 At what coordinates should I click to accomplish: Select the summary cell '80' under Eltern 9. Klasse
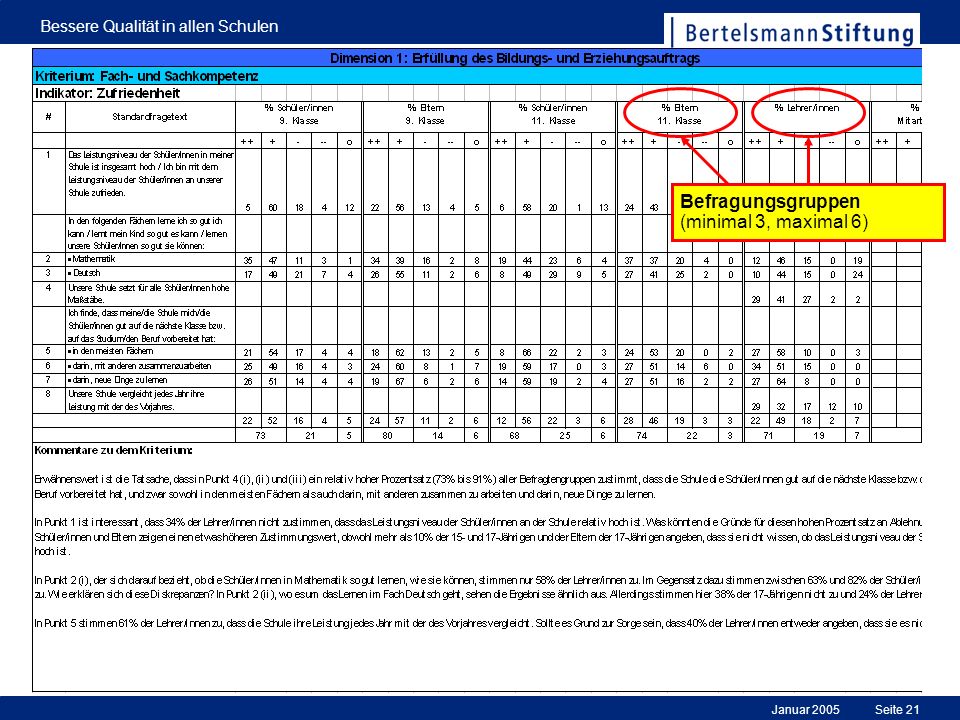pyautogui.click(x=388, y=435)
